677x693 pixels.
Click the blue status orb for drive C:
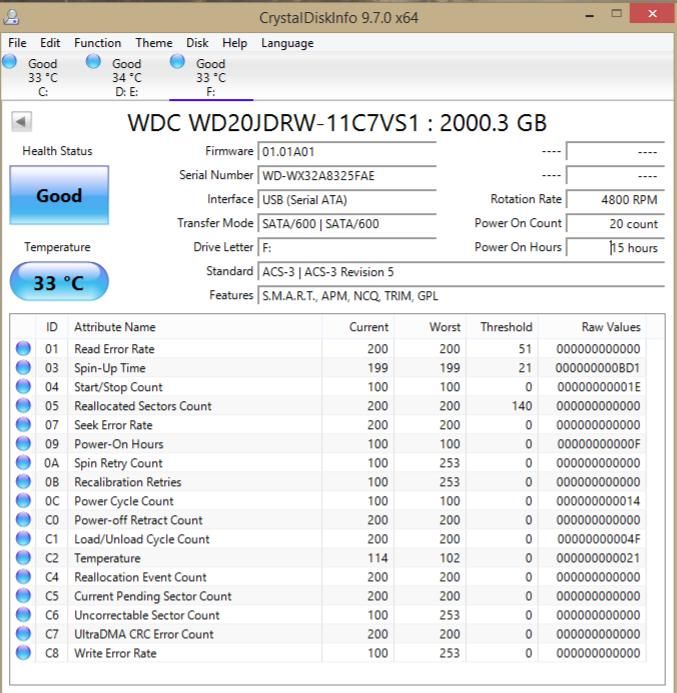pos(9,61)
